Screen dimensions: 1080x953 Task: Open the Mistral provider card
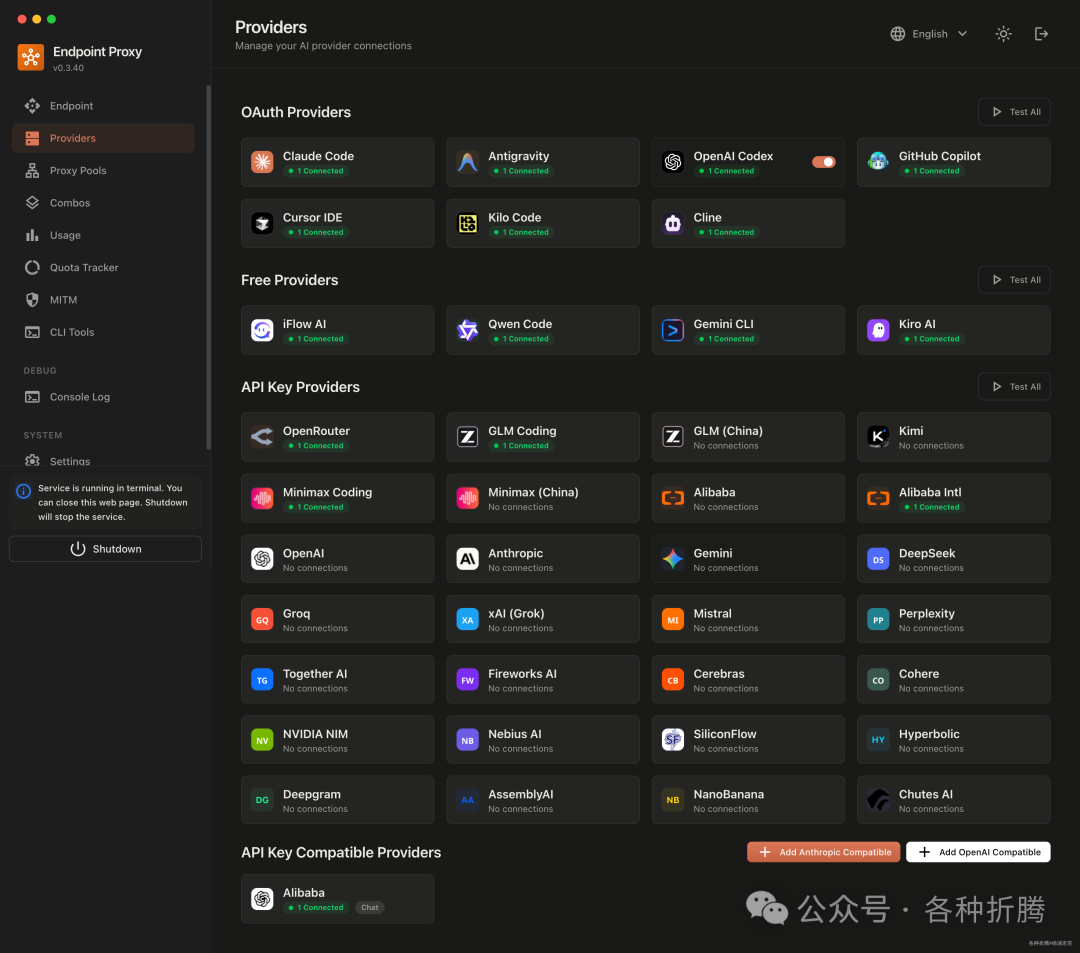pos(748,619)
